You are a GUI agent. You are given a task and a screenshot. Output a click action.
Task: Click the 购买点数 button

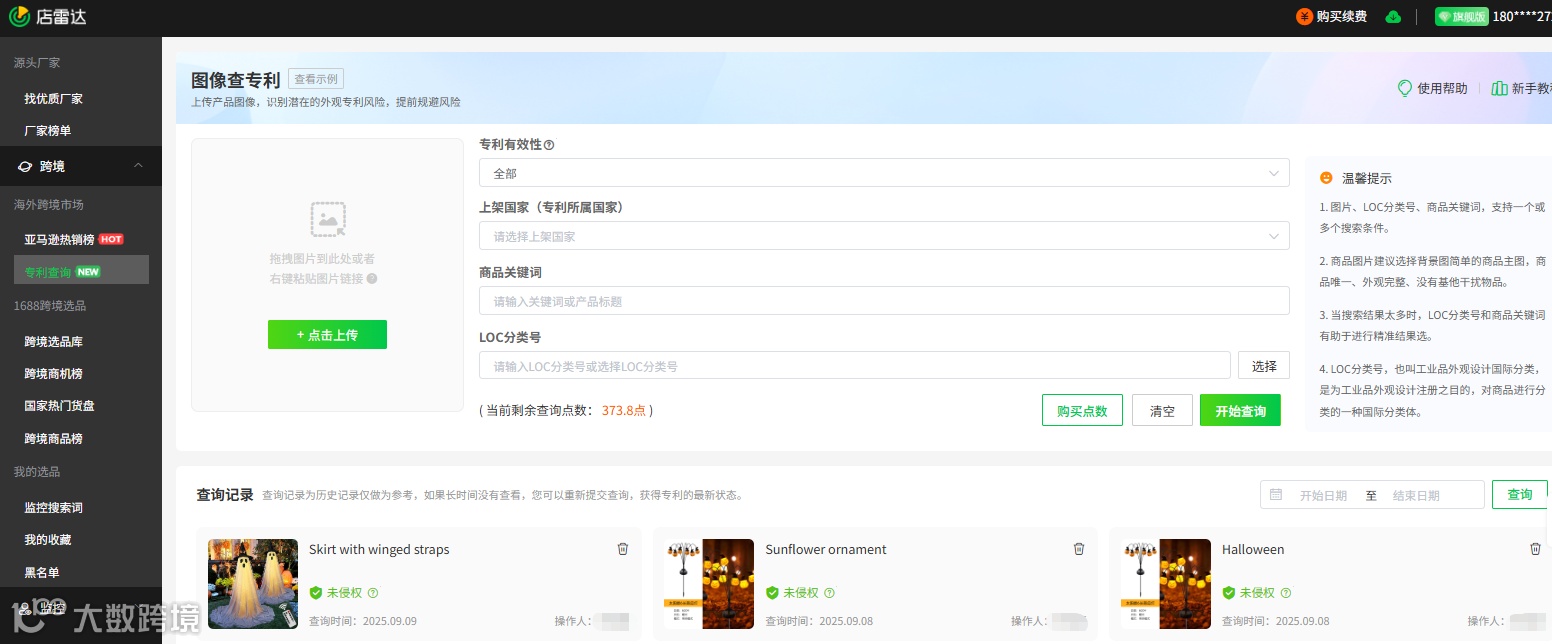1082,411
